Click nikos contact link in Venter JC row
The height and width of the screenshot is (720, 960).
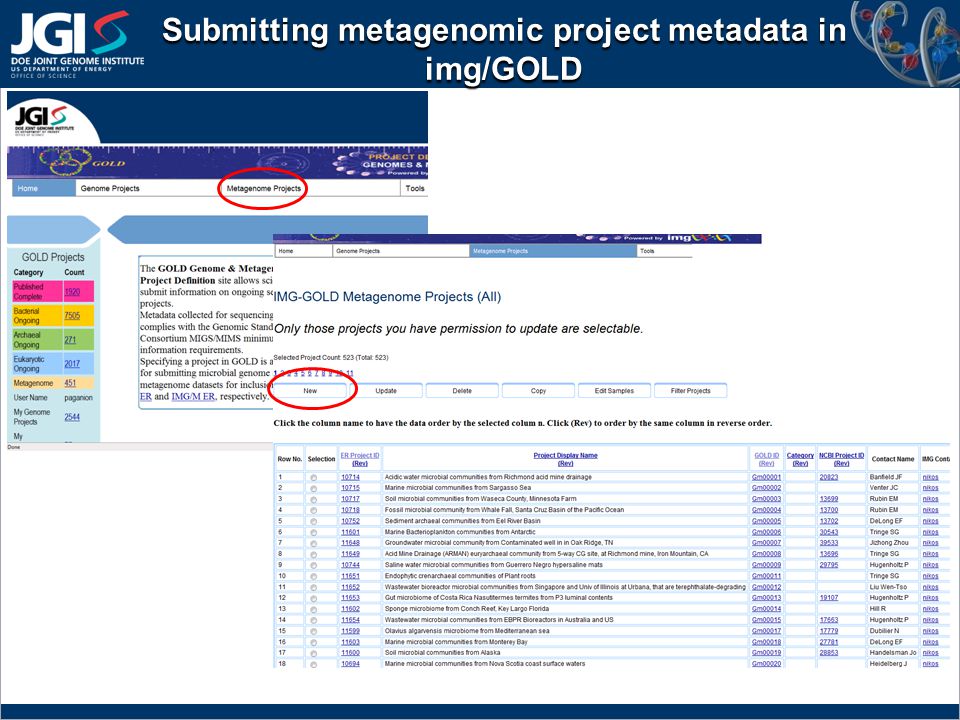pos(930,488)
